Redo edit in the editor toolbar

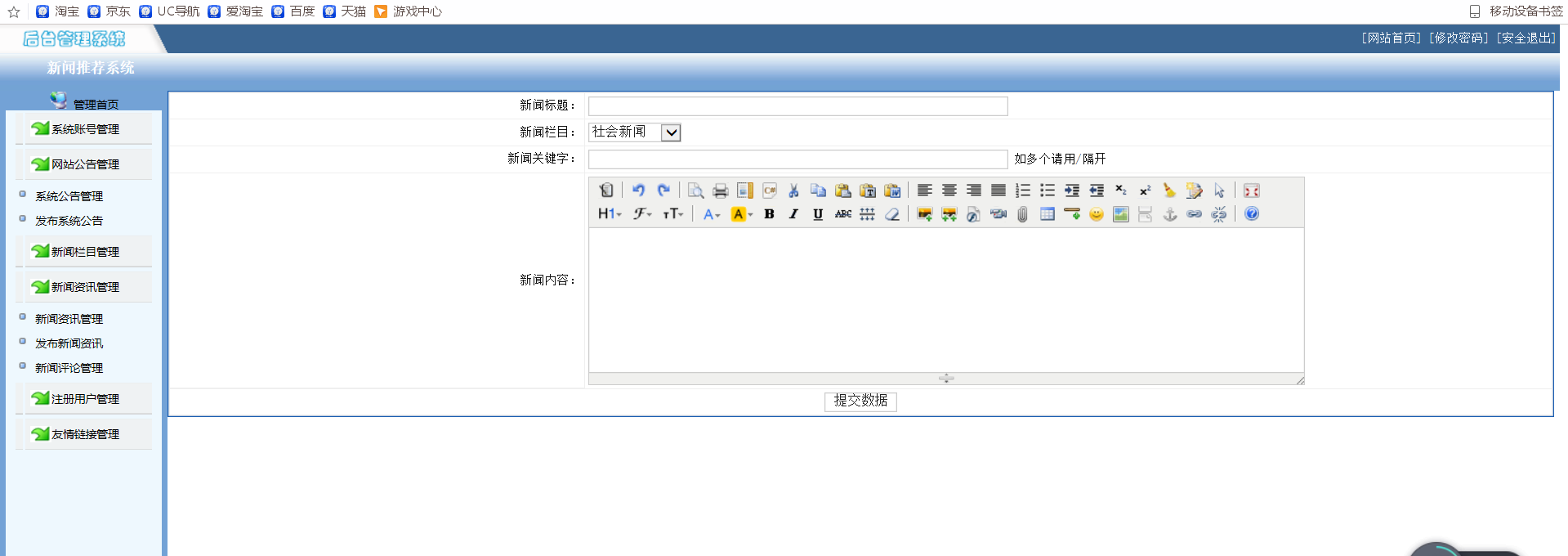point(663,191)
